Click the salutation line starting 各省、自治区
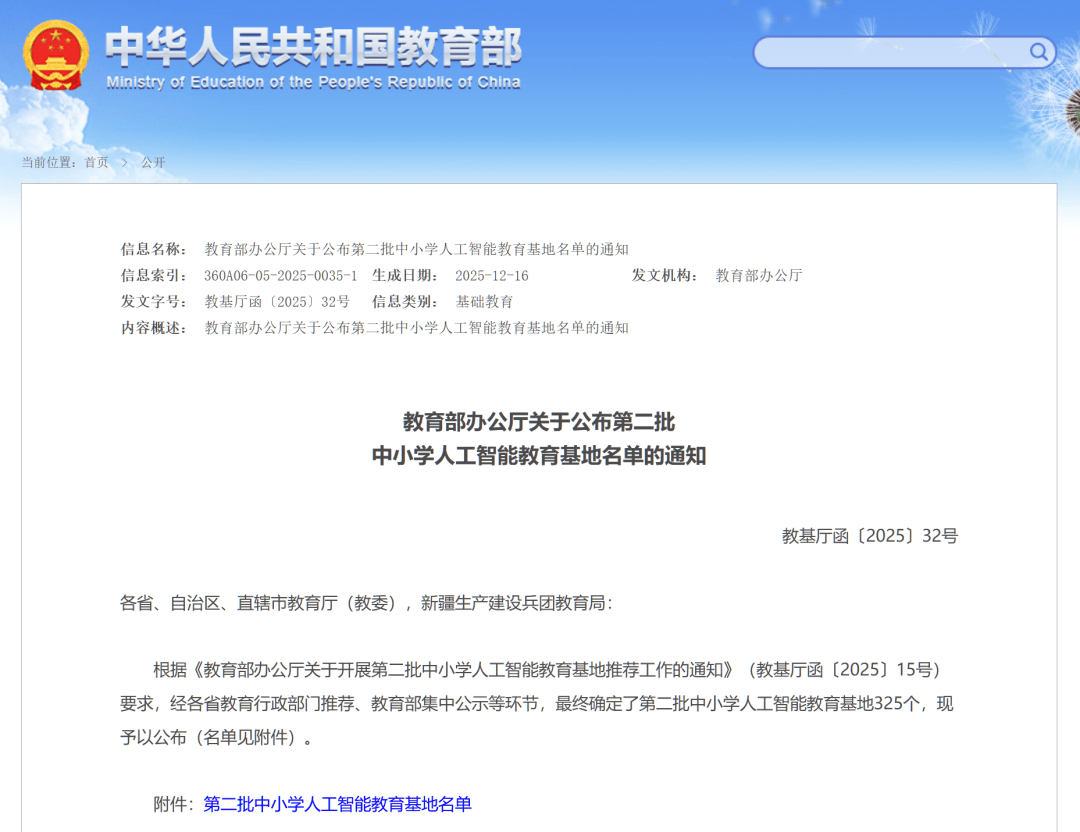1080x832 pixels. point(366,603)
